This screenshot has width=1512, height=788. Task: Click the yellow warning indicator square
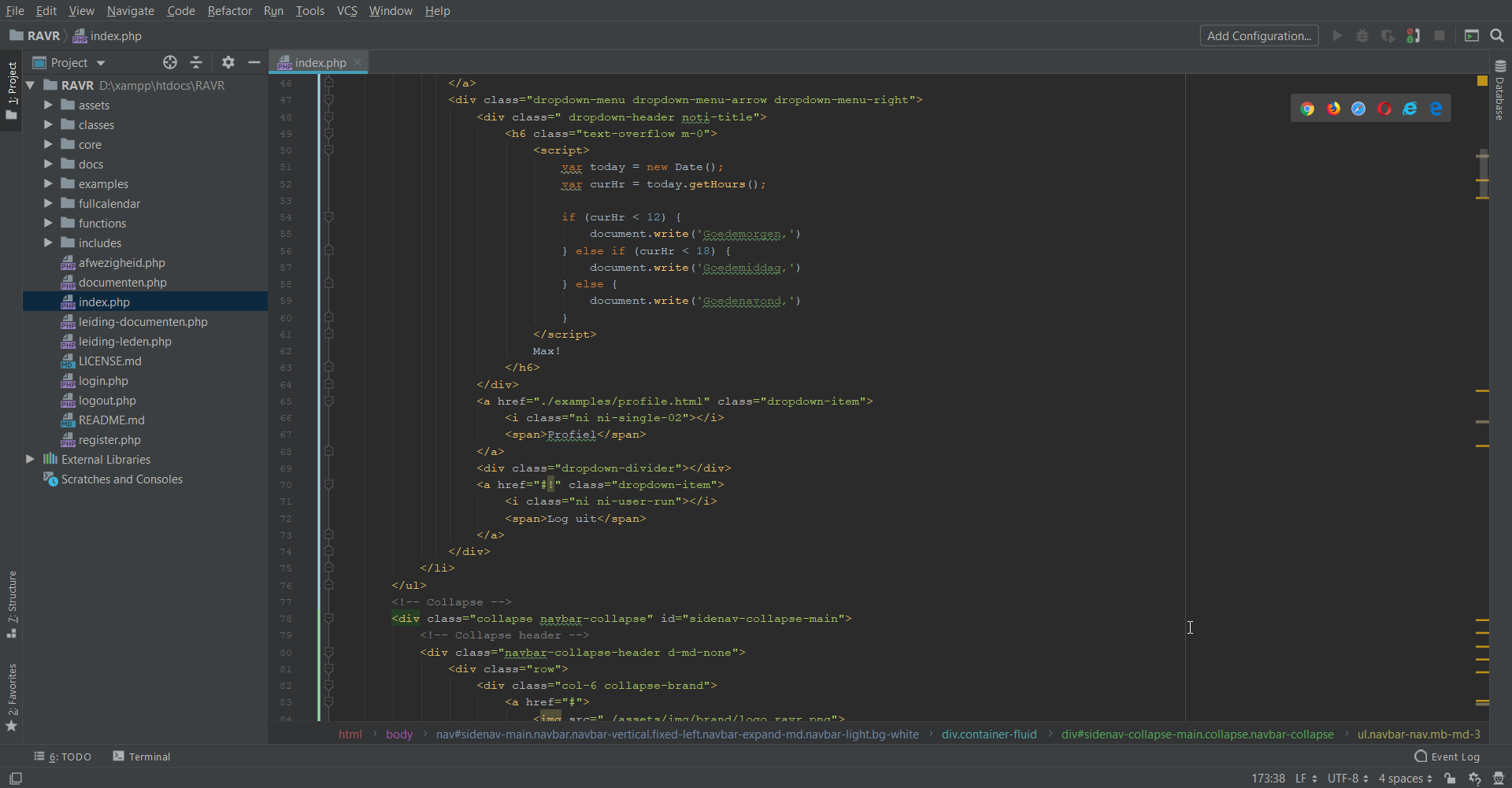click(x=1482, y=81)
